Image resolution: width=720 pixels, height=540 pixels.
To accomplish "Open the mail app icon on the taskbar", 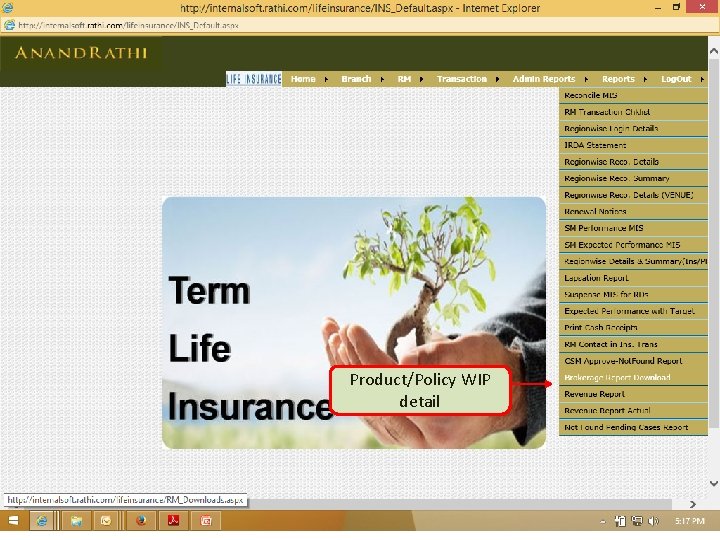I will pyautogui.click(x=106, y=521).
